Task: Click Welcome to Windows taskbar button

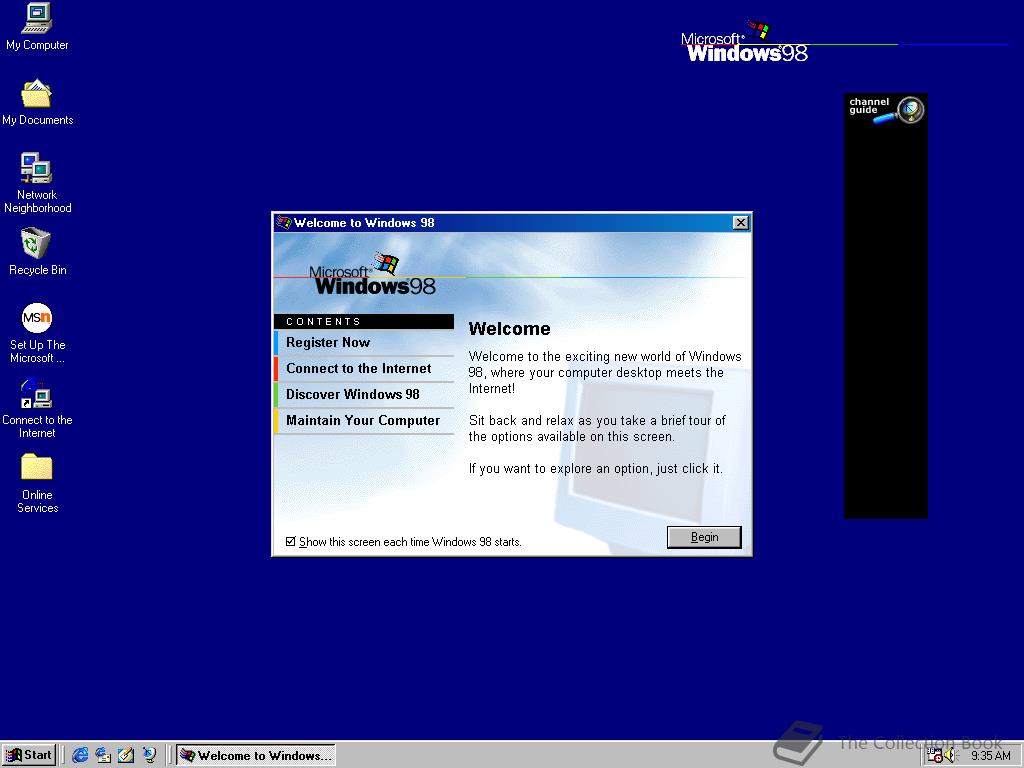Action: (256, 755)
